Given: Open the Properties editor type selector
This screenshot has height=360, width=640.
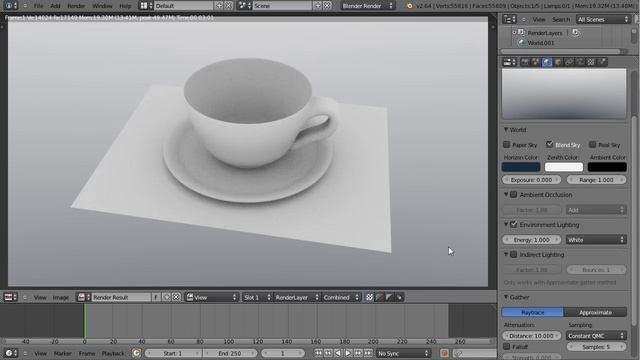Looking at the screenshot, I should (509, 62).
